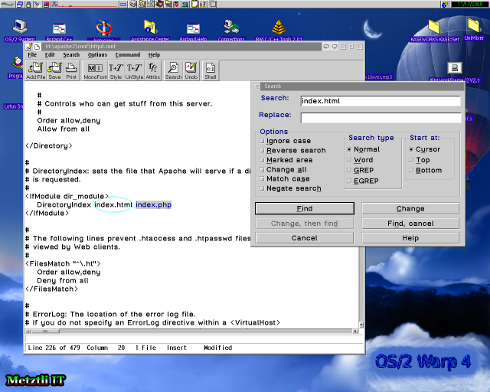Click the Change, then find button
Viewport: 490px width, 392px height.
point(304,223)
